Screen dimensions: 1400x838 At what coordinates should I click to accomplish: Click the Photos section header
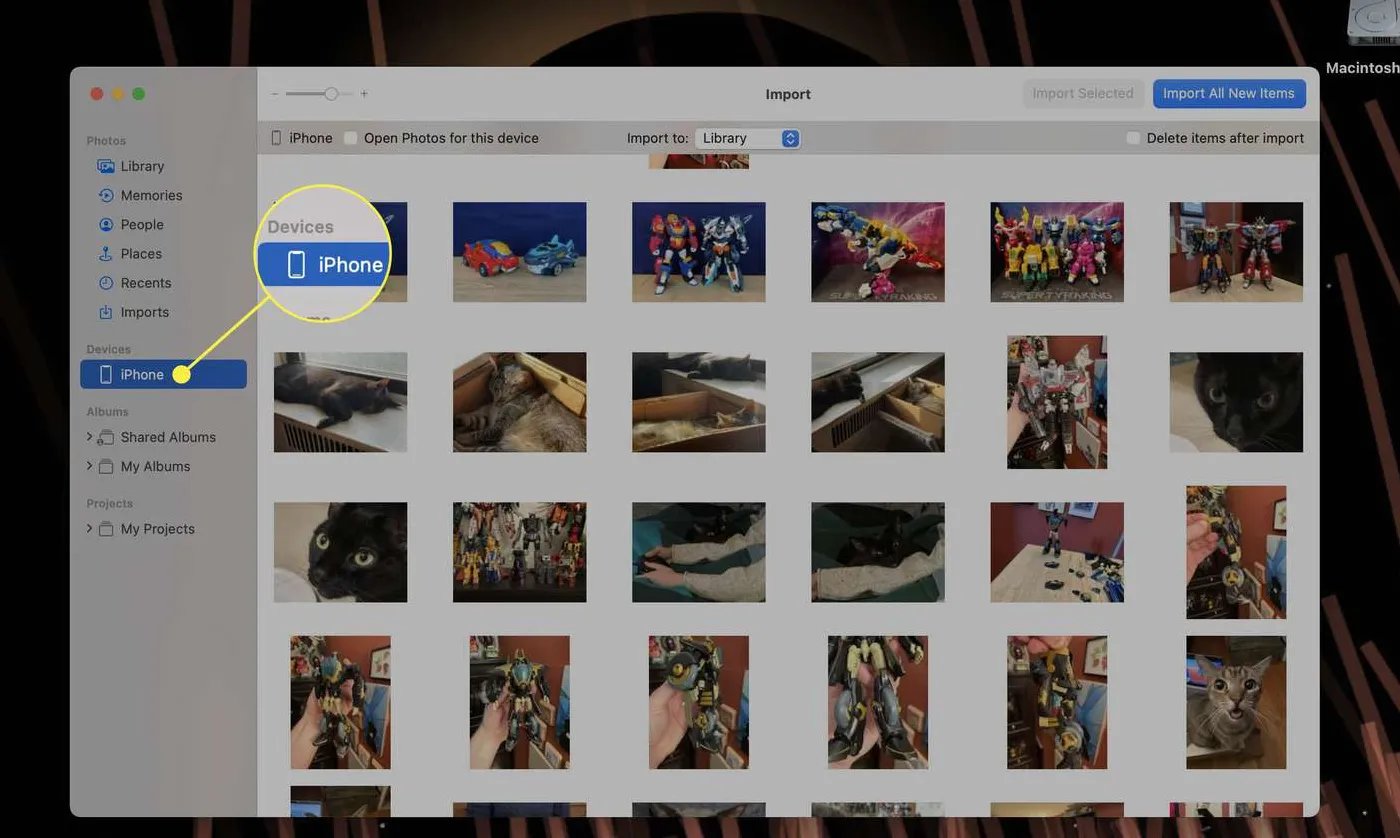[x=106, y=141]
